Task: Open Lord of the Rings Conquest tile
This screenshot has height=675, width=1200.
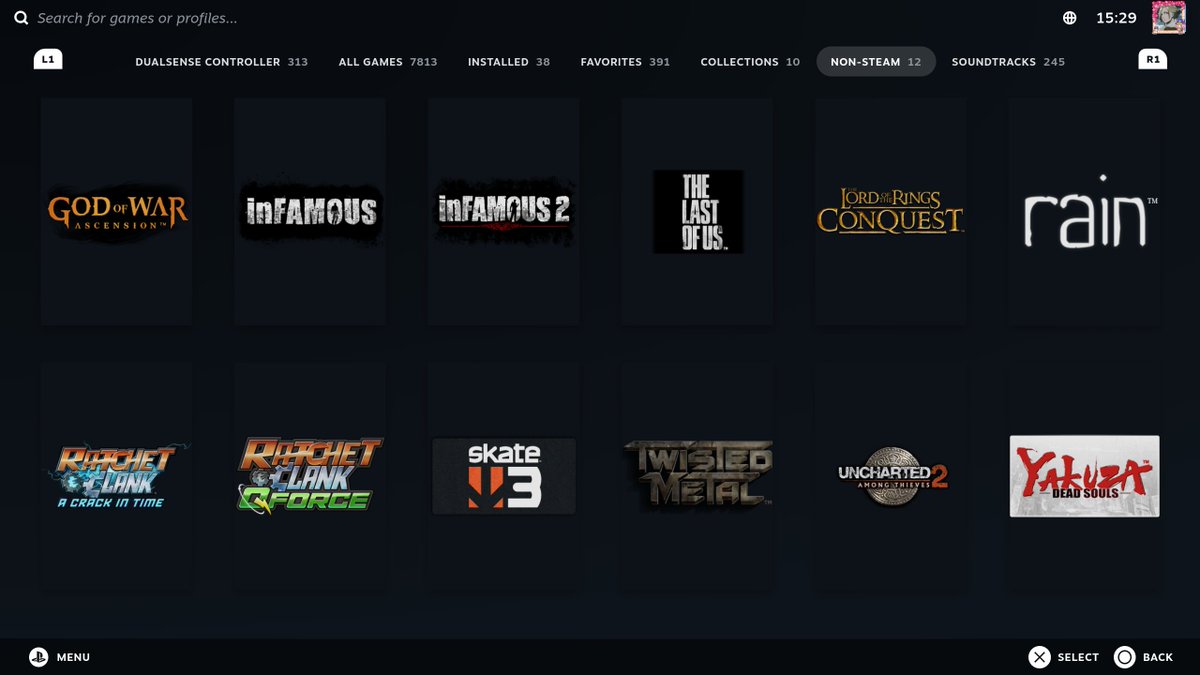Action: [891, 211]
